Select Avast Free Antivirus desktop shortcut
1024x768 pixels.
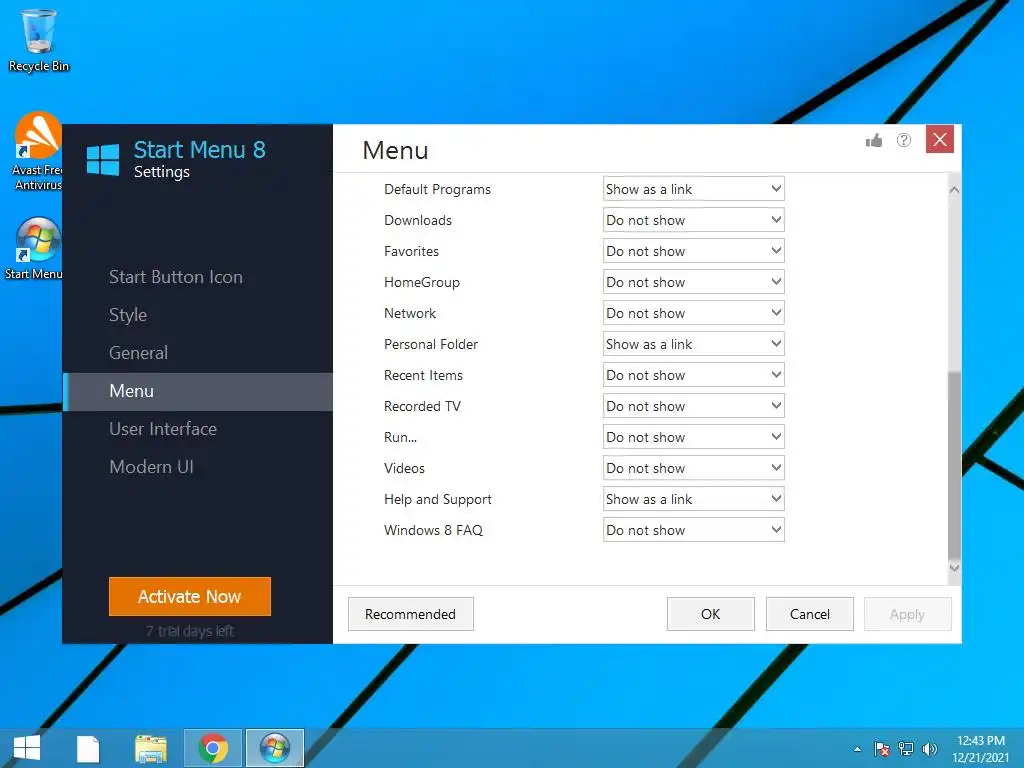coord(37,152)
